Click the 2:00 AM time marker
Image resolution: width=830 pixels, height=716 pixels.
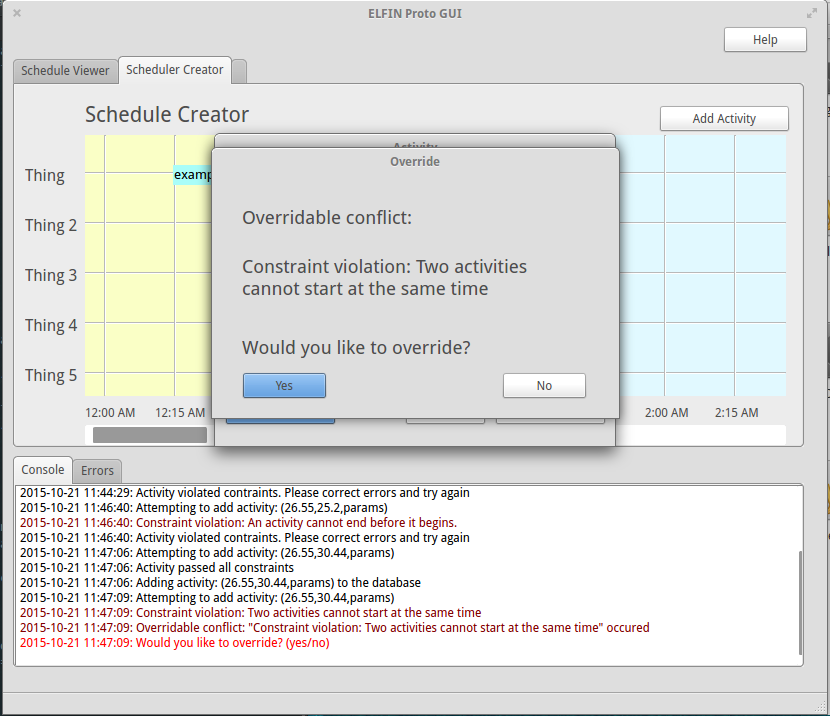(x=666, y=412)
